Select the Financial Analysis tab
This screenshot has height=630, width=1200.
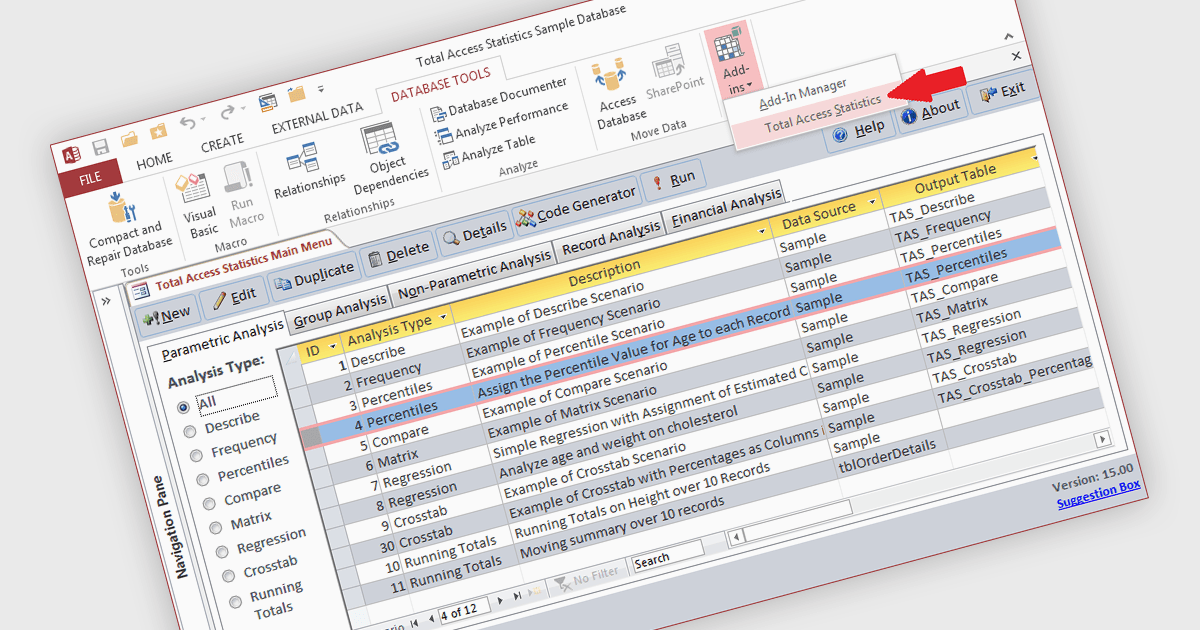click(x=726, y=209)
